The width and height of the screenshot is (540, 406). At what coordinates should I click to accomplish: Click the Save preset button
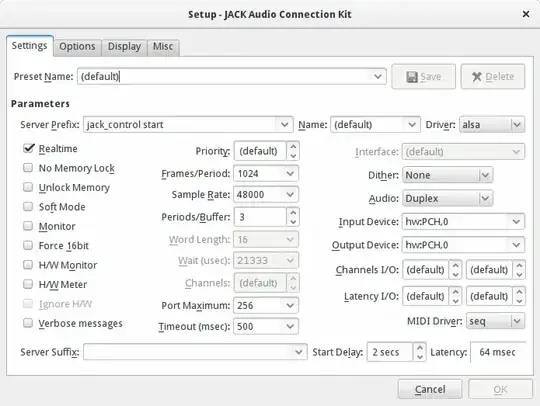[x=424, y=76]
